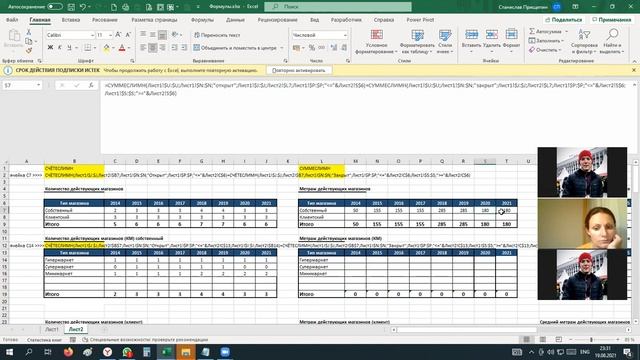Switch to the Формулы tab
Viewport: 640px width, 360px height.
pyautogui.click(x=202, y=20)
